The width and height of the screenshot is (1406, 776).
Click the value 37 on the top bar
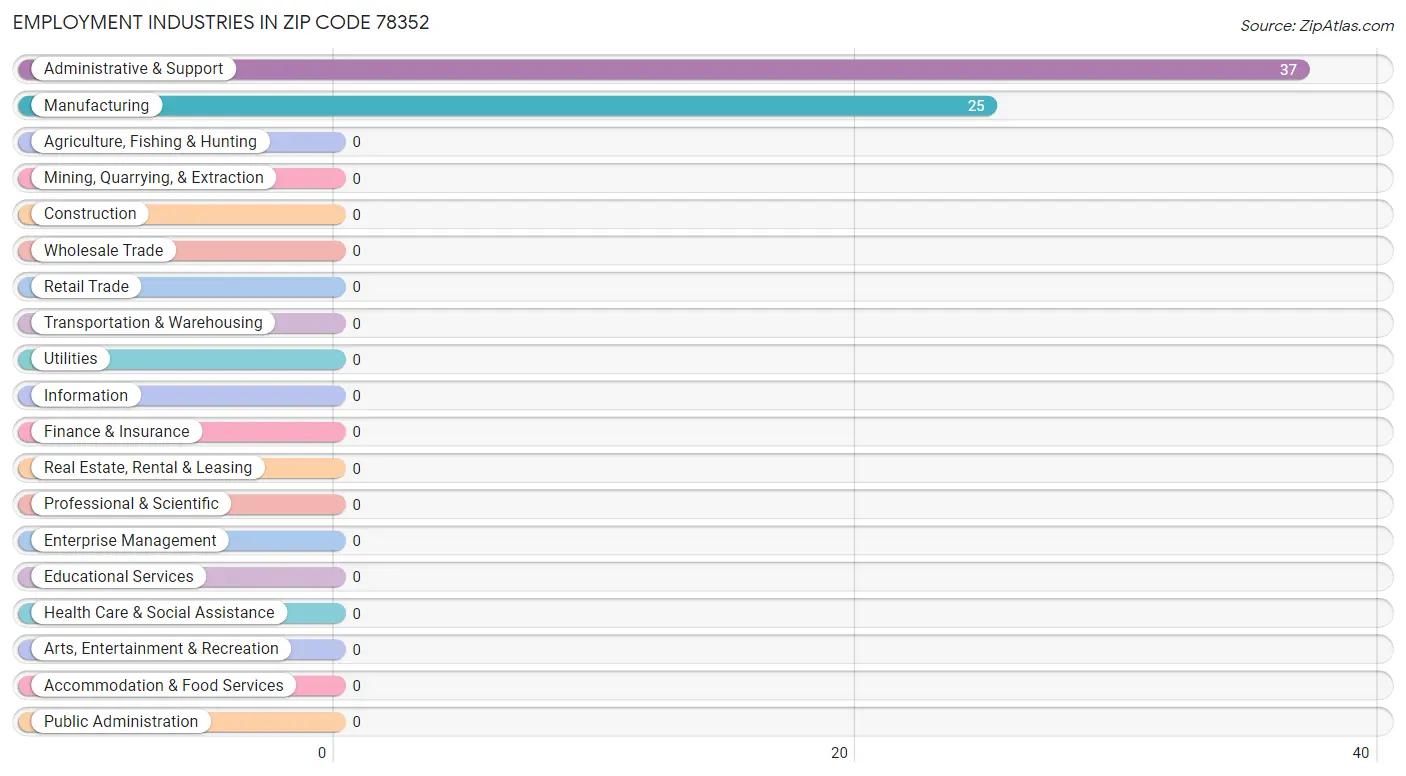tap(1288, 70)
